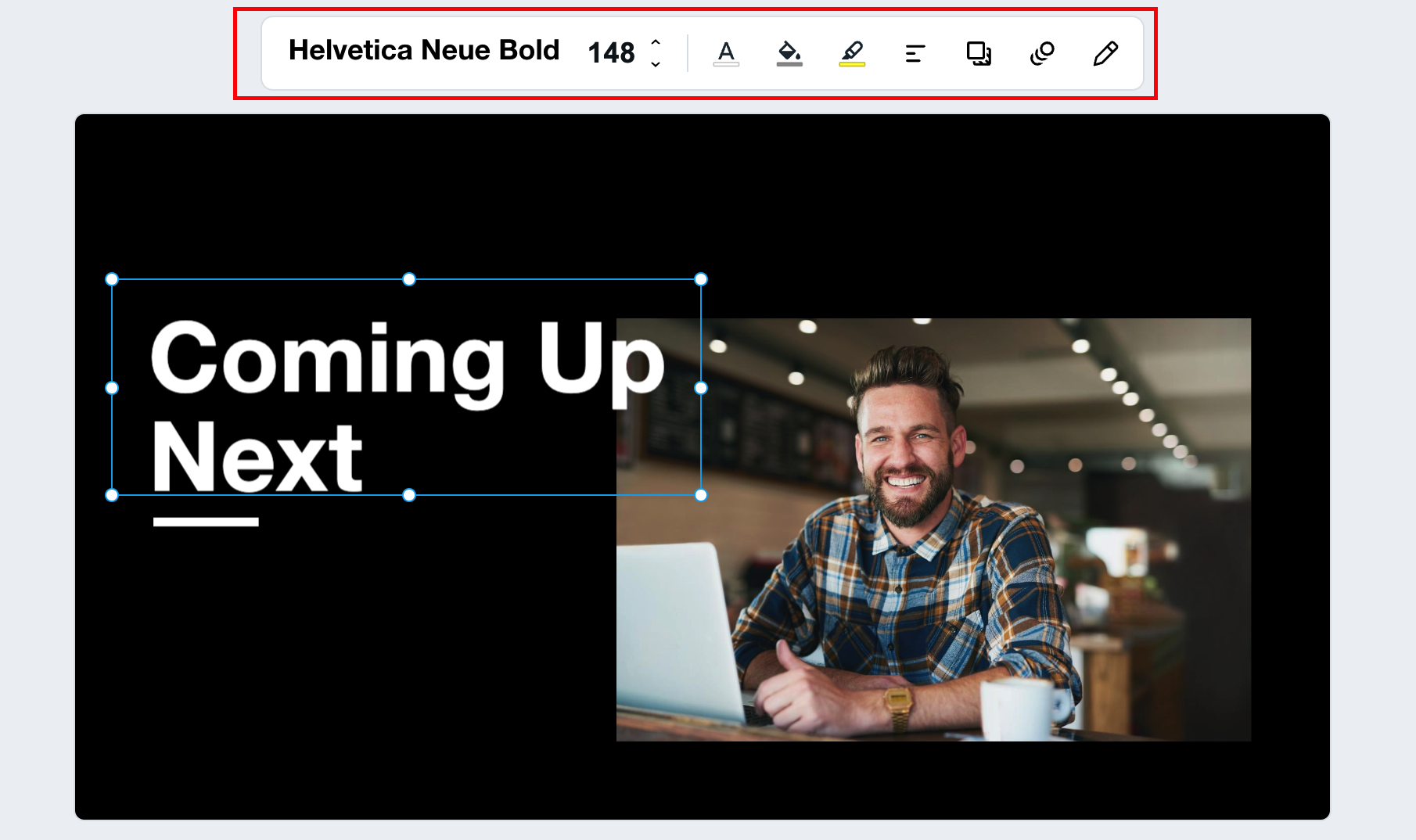Decrease font size with the down arrow
1416x840 pixels.
coord(655,64)
